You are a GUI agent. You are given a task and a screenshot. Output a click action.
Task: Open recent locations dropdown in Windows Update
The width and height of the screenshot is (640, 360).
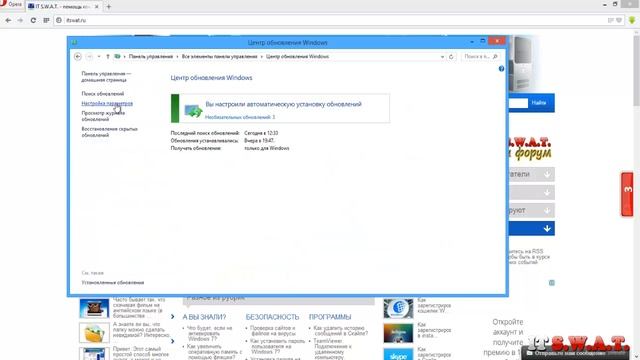(99, 56)
